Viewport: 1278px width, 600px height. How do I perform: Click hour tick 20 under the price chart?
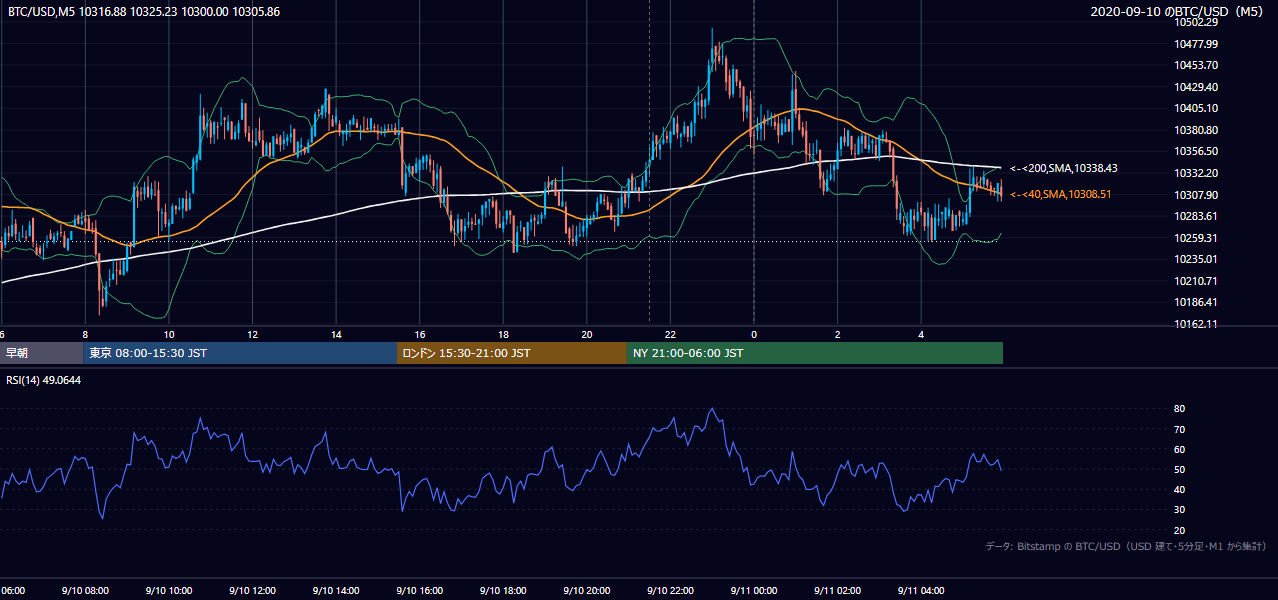pos(587,335)
